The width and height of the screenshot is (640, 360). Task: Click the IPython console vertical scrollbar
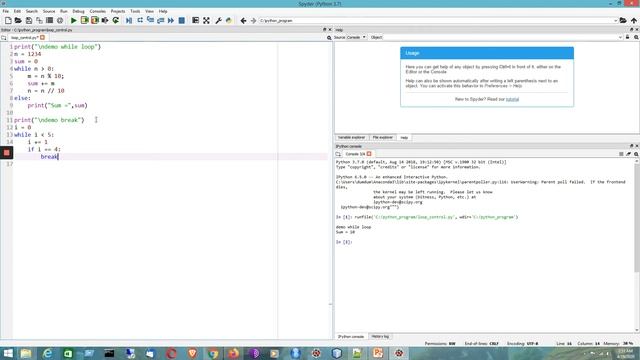point(637,245)
